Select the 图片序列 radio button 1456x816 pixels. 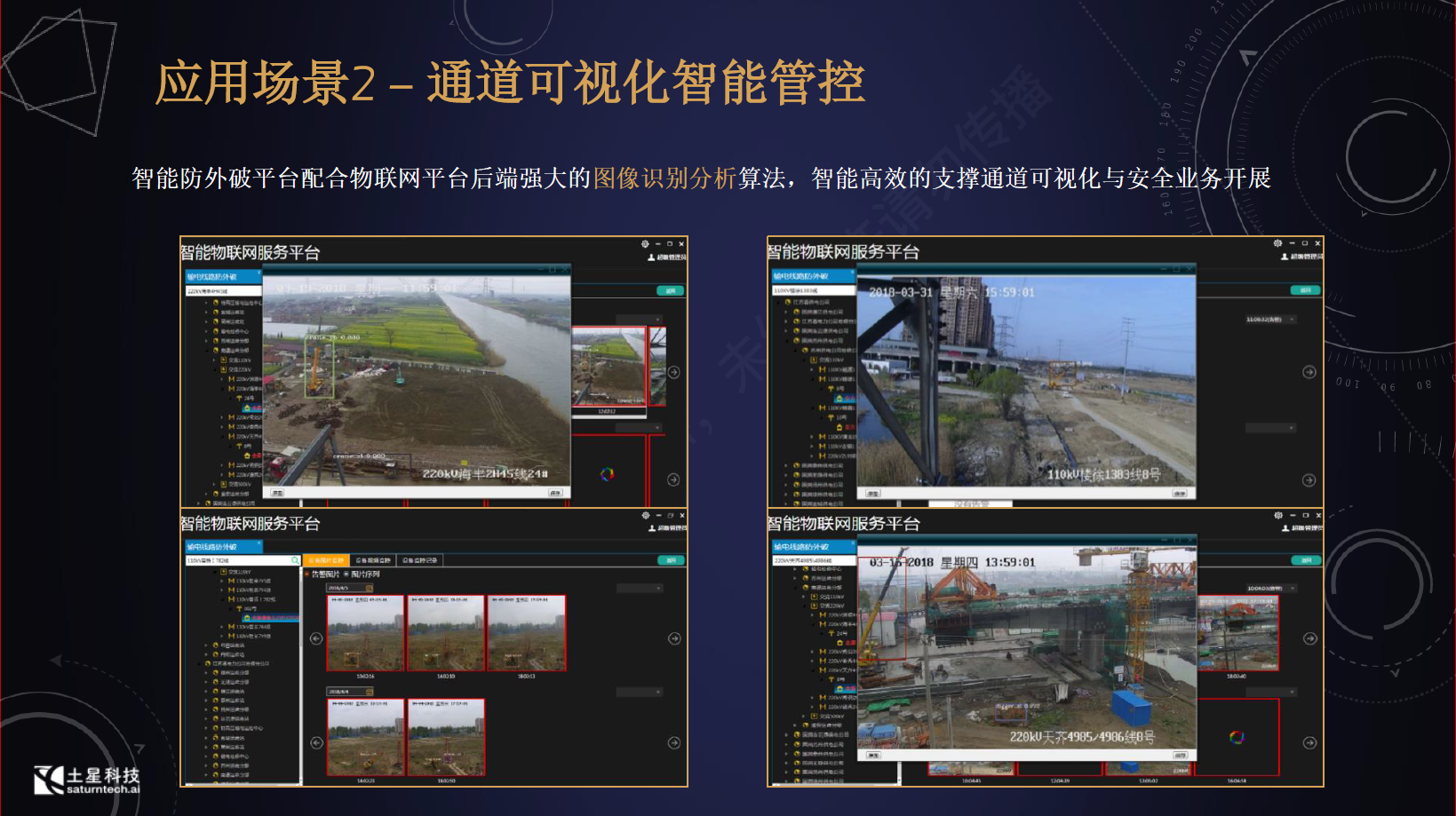346,574
